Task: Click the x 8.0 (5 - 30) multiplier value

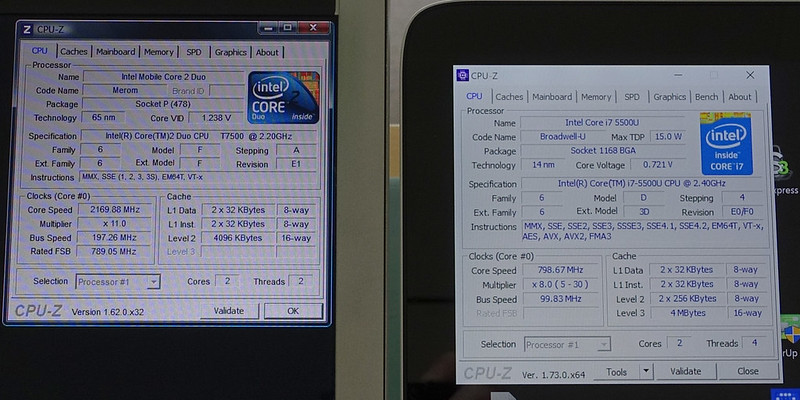Action: point(560,284)
